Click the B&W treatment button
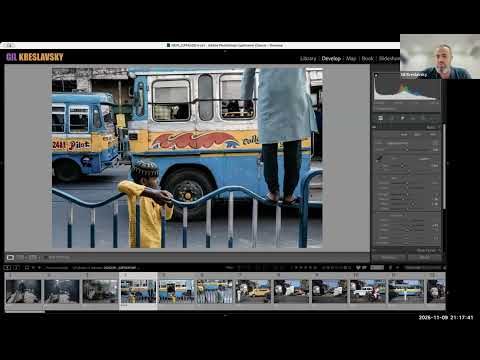 point(417,134)
